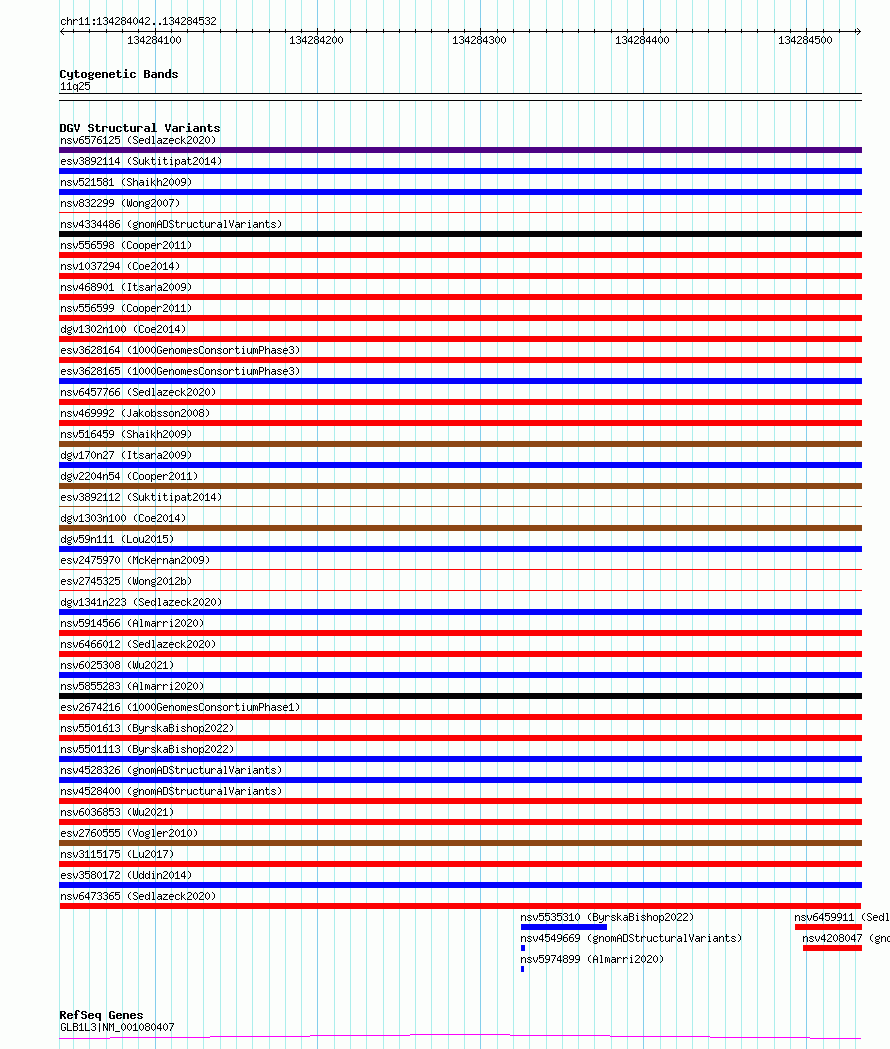The width and height of the screenshot is (890, 1049).
Task: Click nsv832299 (Wong2007) label
Action: click(120, 203)
